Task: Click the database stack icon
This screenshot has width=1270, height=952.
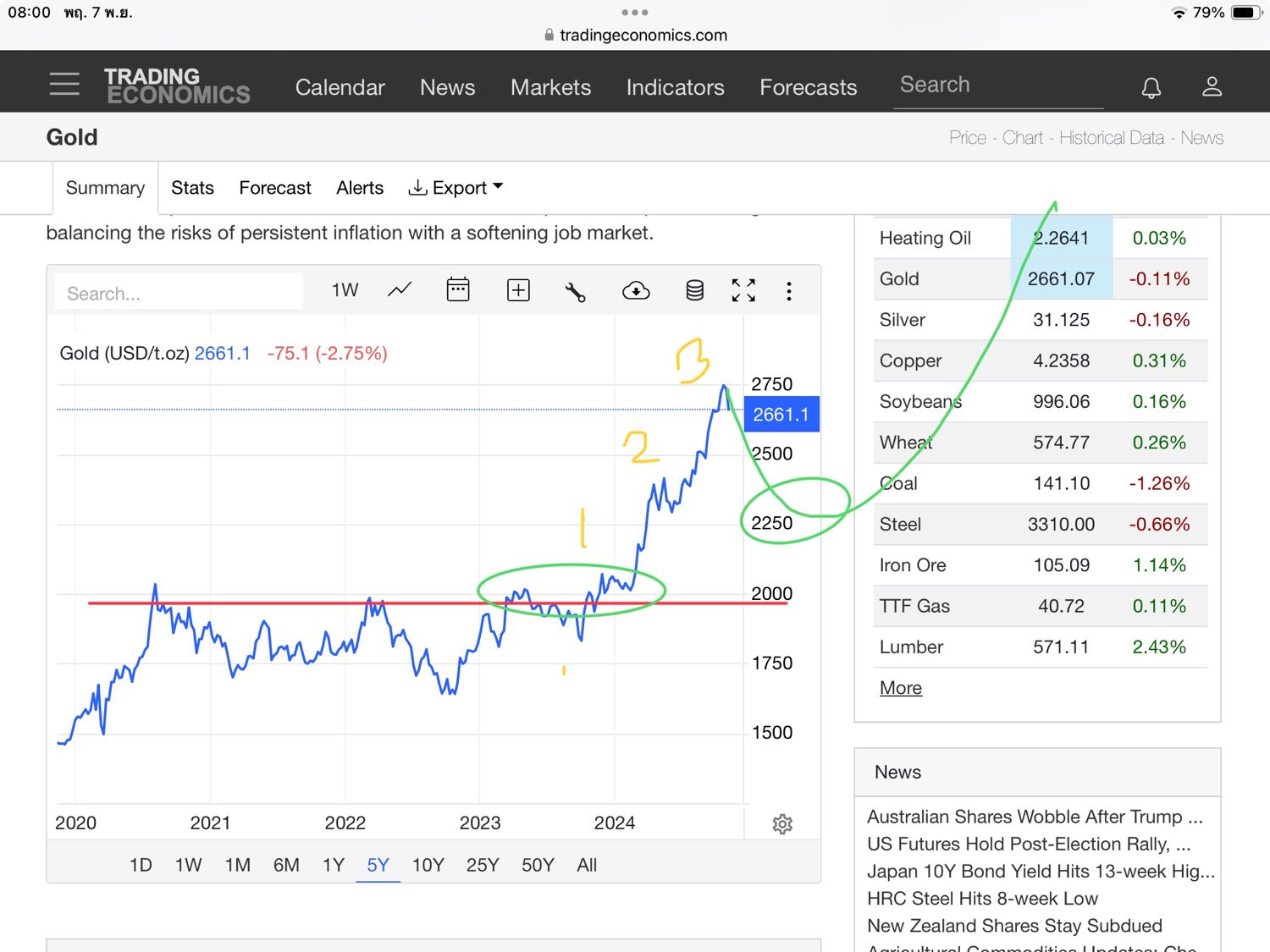Action: point(694,291)
